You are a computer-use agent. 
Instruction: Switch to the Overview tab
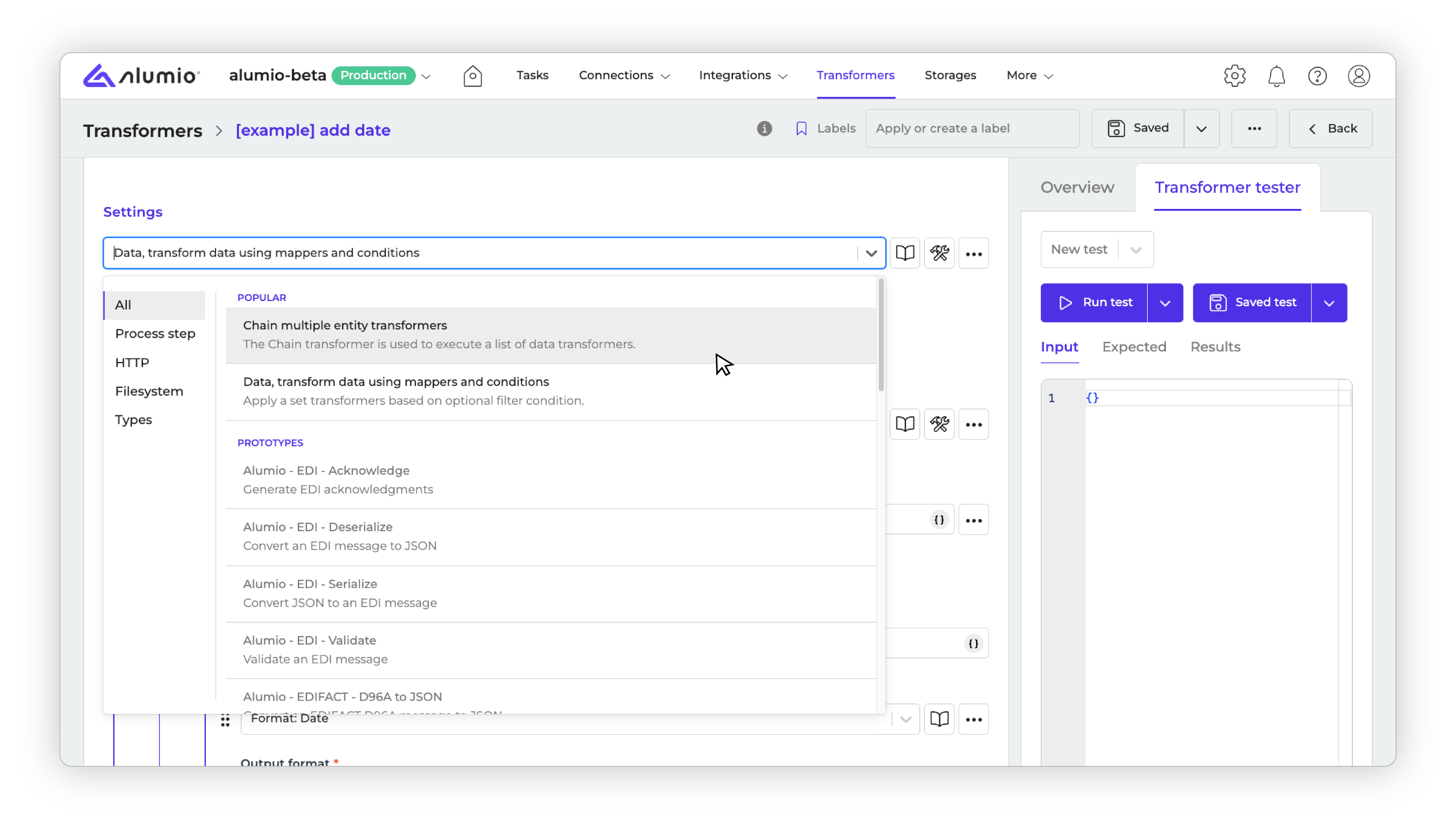coord(1077,187)
